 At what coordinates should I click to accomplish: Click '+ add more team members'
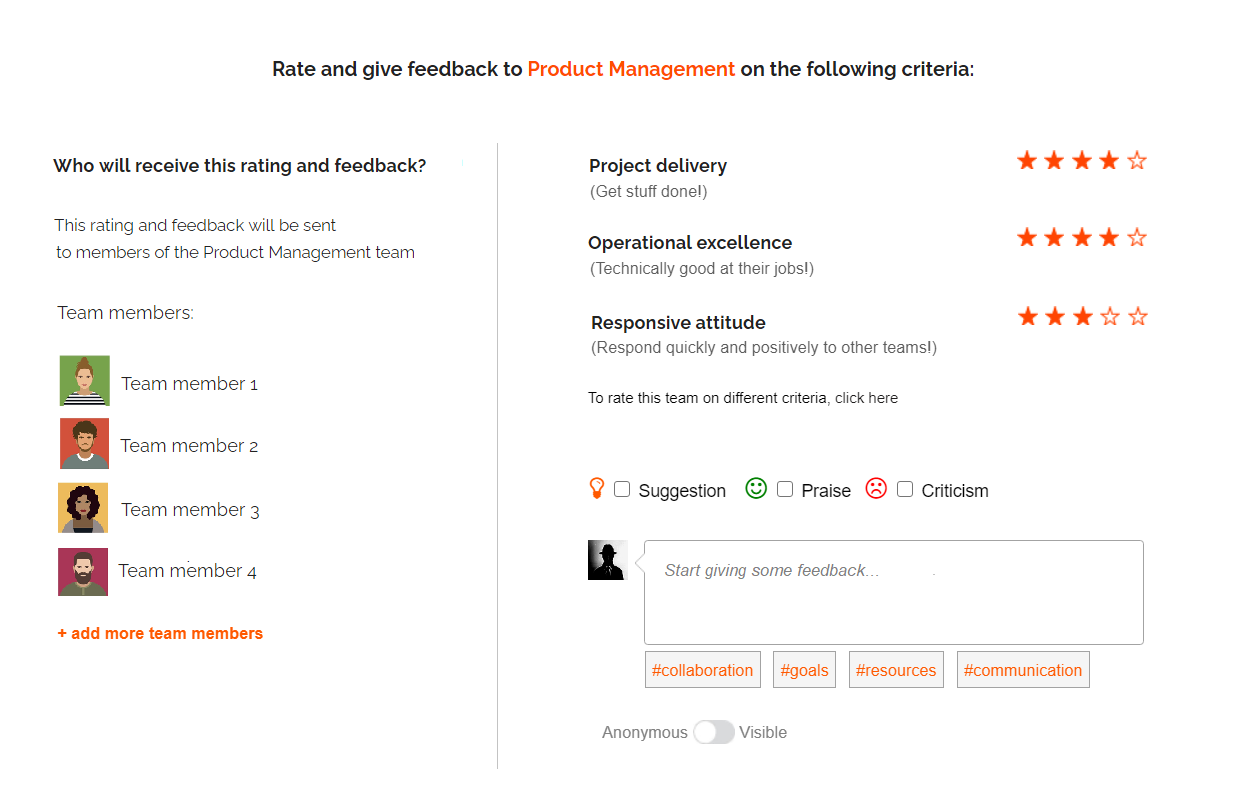160,633
